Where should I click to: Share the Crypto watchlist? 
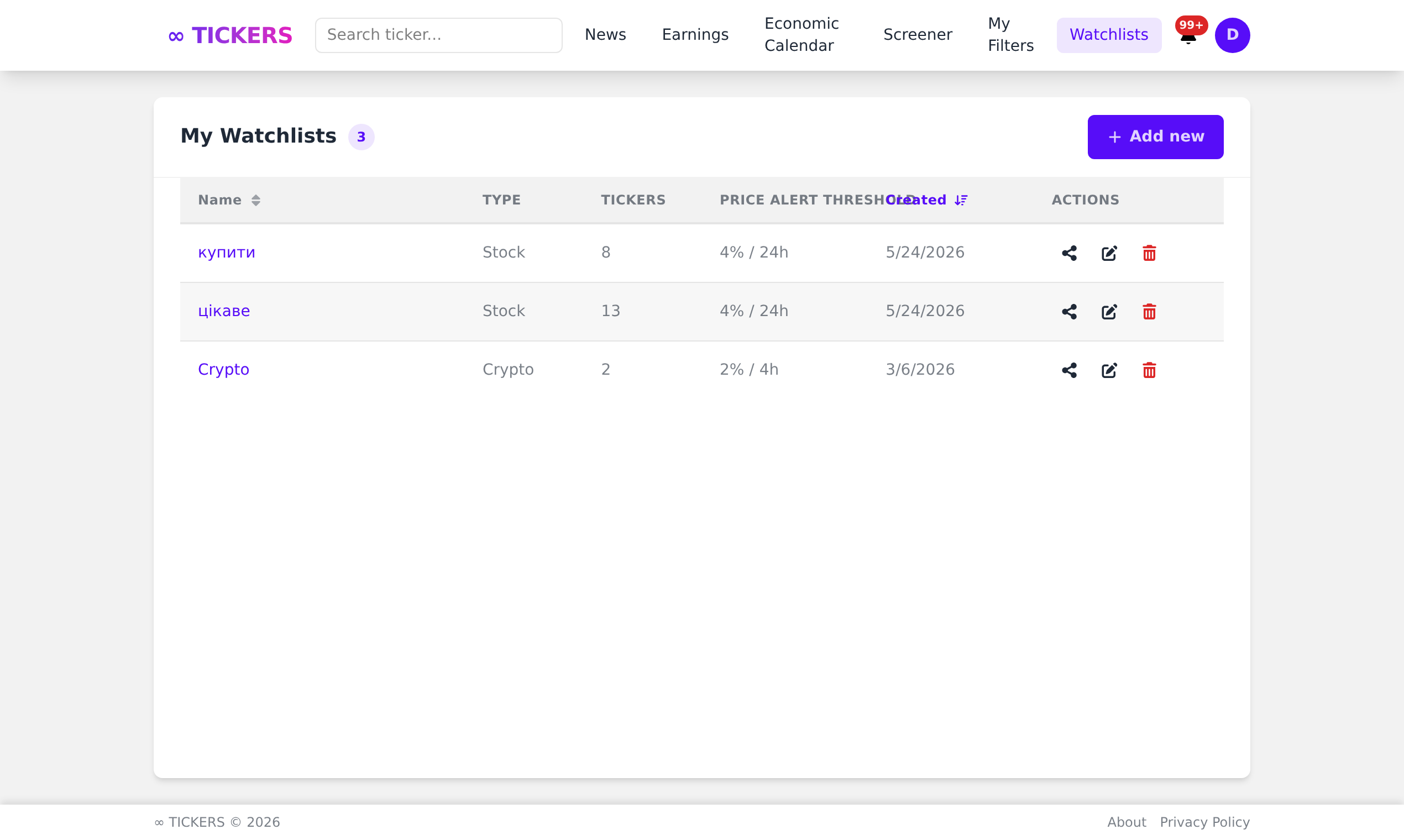[1069, 370]
